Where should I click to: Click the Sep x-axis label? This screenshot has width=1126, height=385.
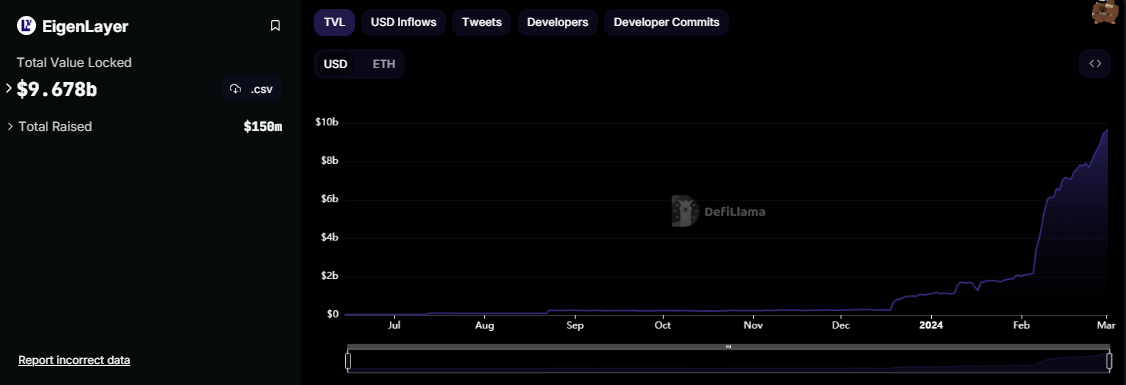(x=574, y=325)
